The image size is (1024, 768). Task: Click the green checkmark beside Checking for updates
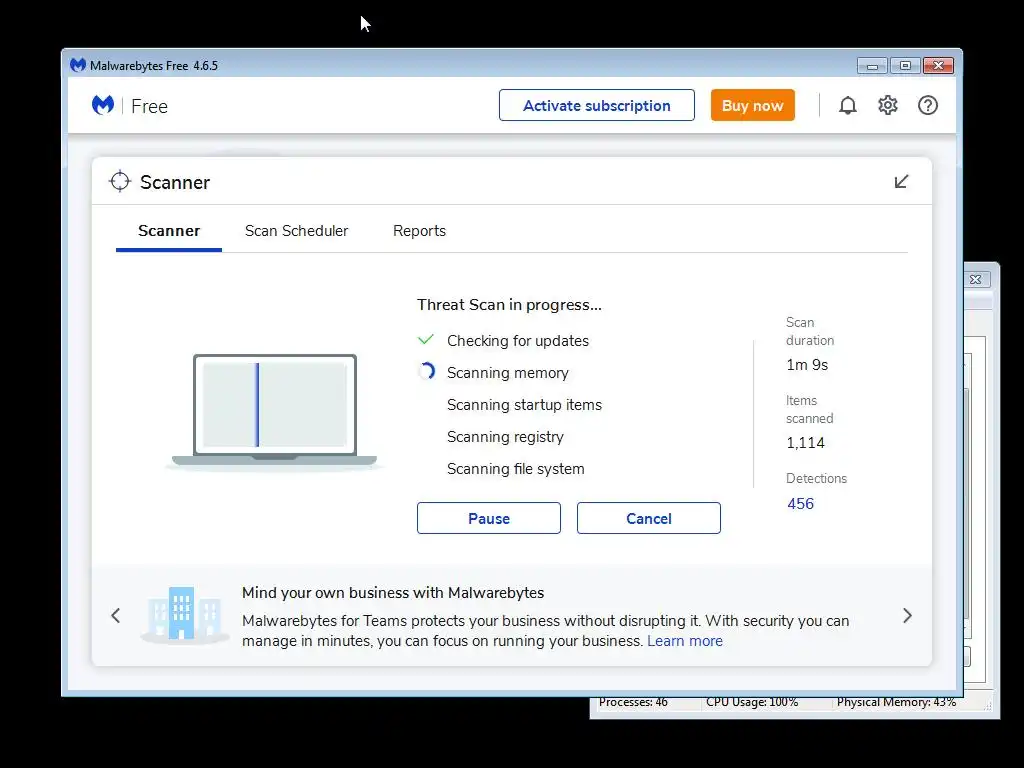click(x=426, y=340)
